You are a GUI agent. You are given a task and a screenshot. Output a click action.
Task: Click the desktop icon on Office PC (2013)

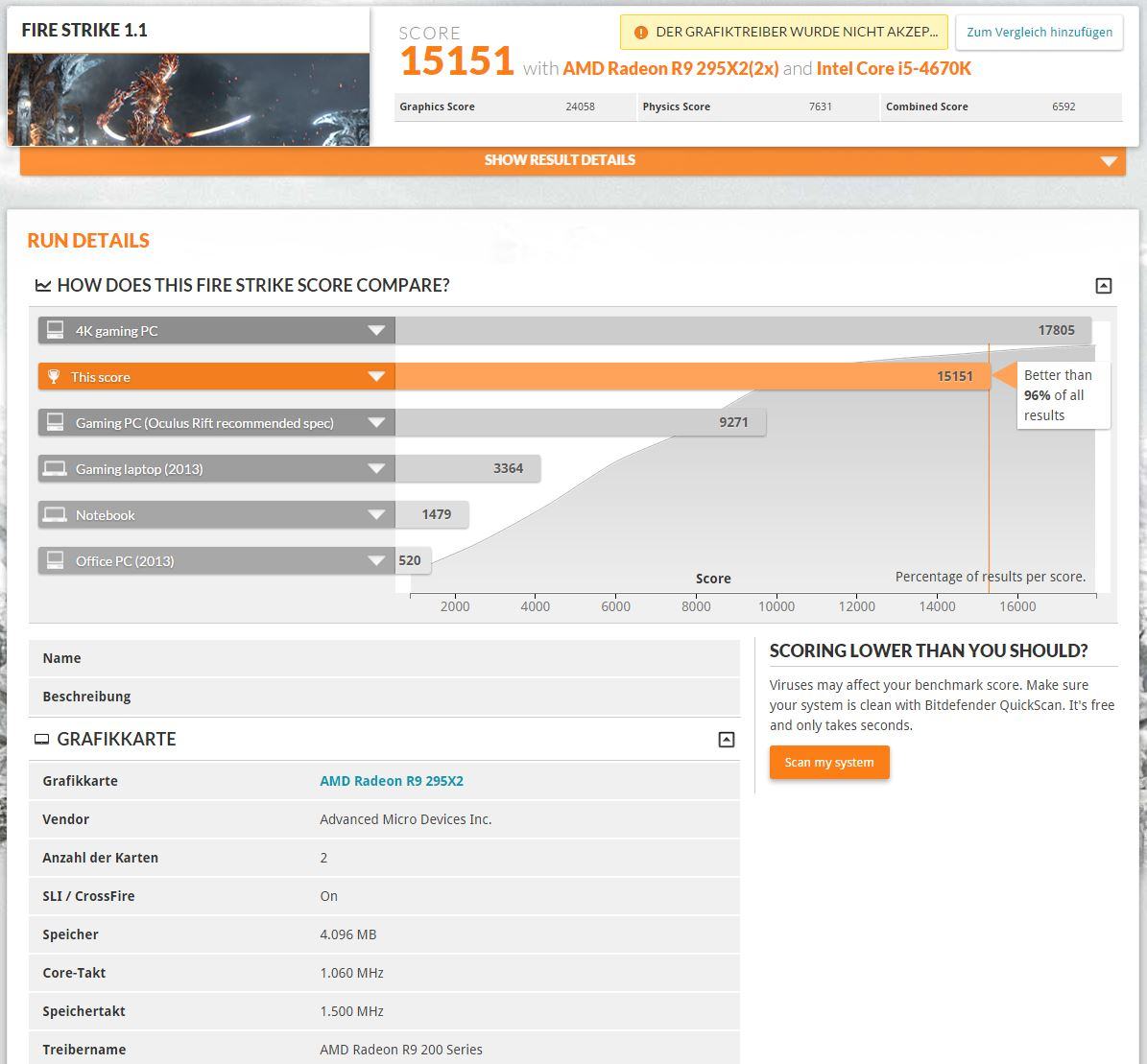55,561
